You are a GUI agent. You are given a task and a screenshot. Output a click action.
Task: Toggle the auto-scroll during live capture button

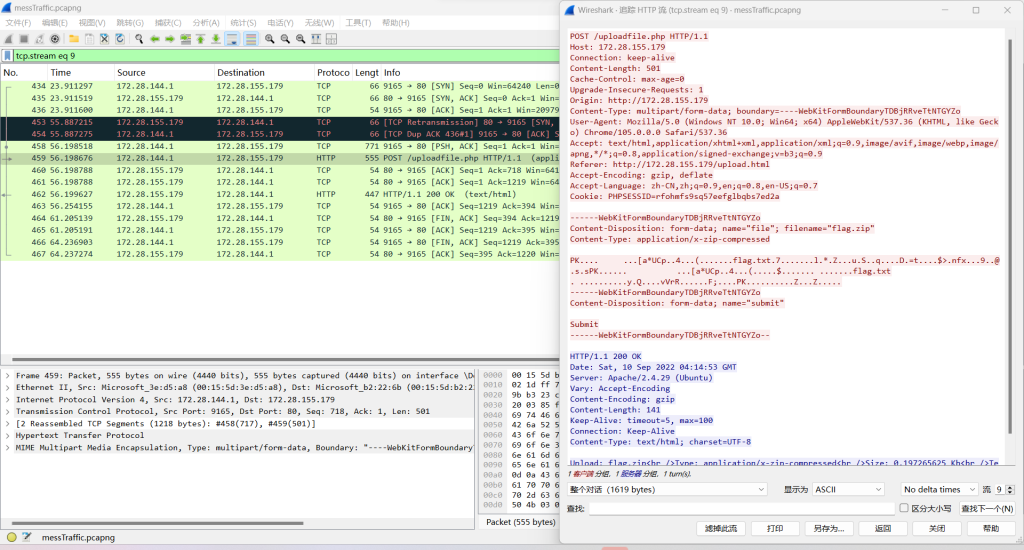point(232,39)
